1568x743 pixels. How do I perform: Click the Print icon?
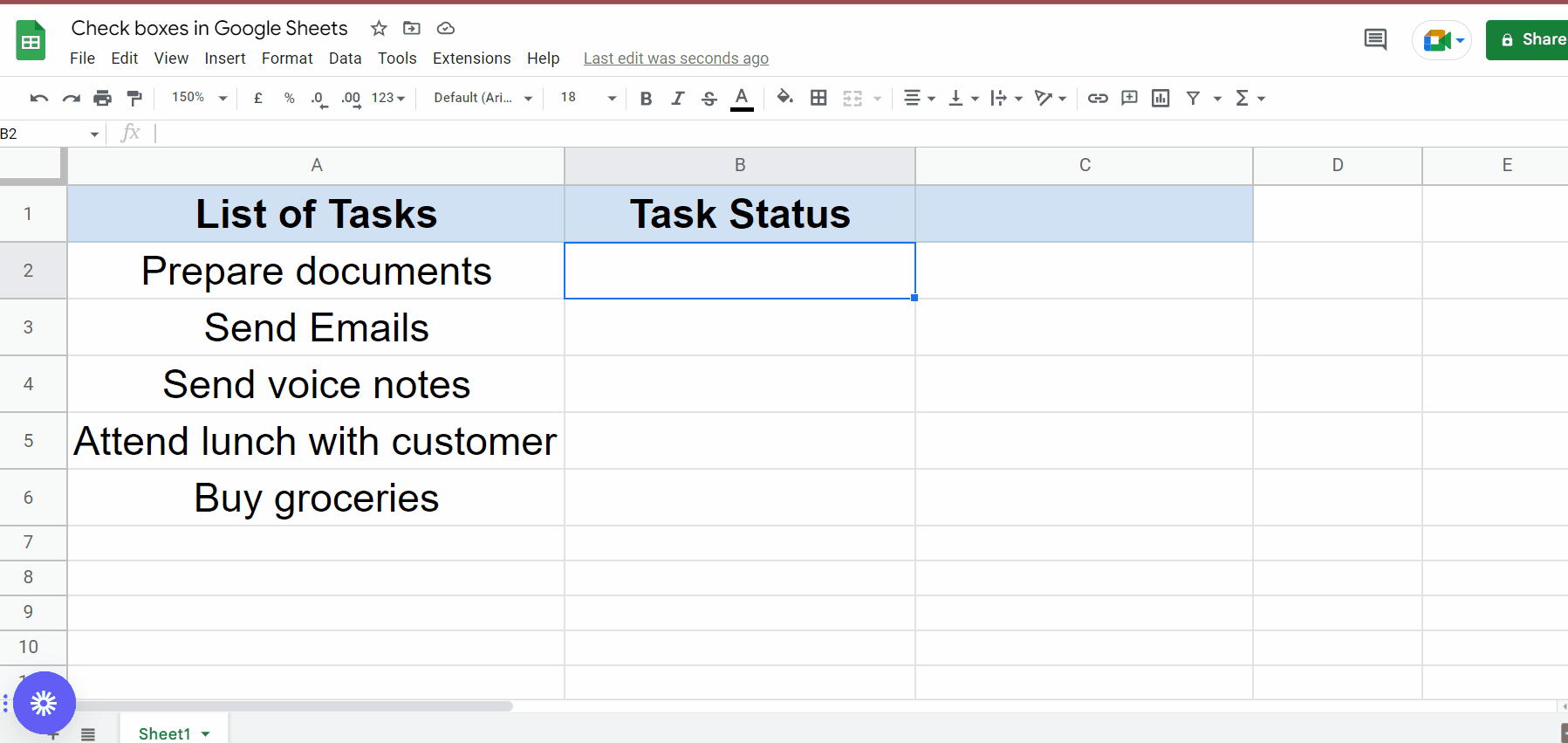pos(103,98)
